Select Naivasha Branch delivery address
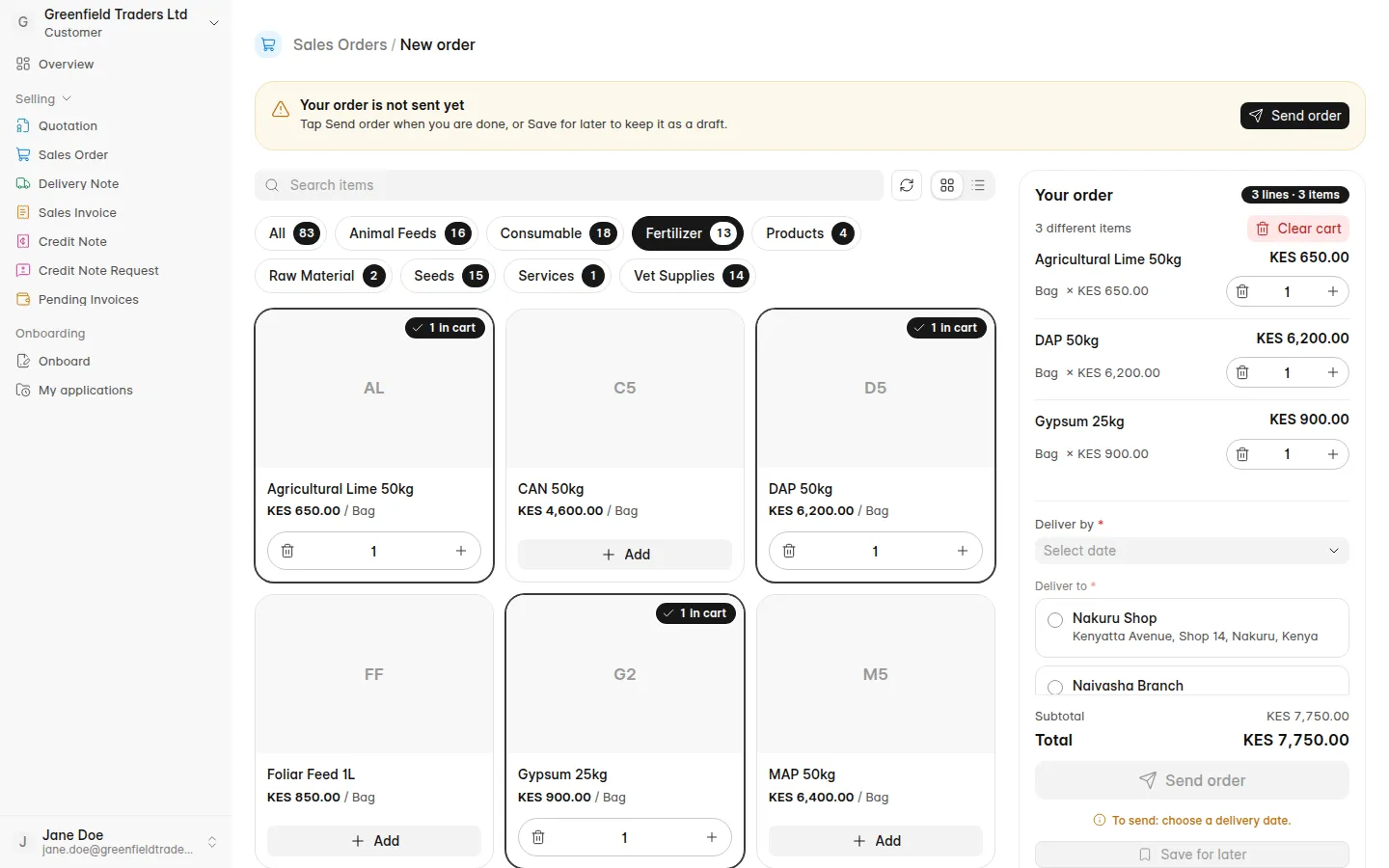 click(1192, 681)
